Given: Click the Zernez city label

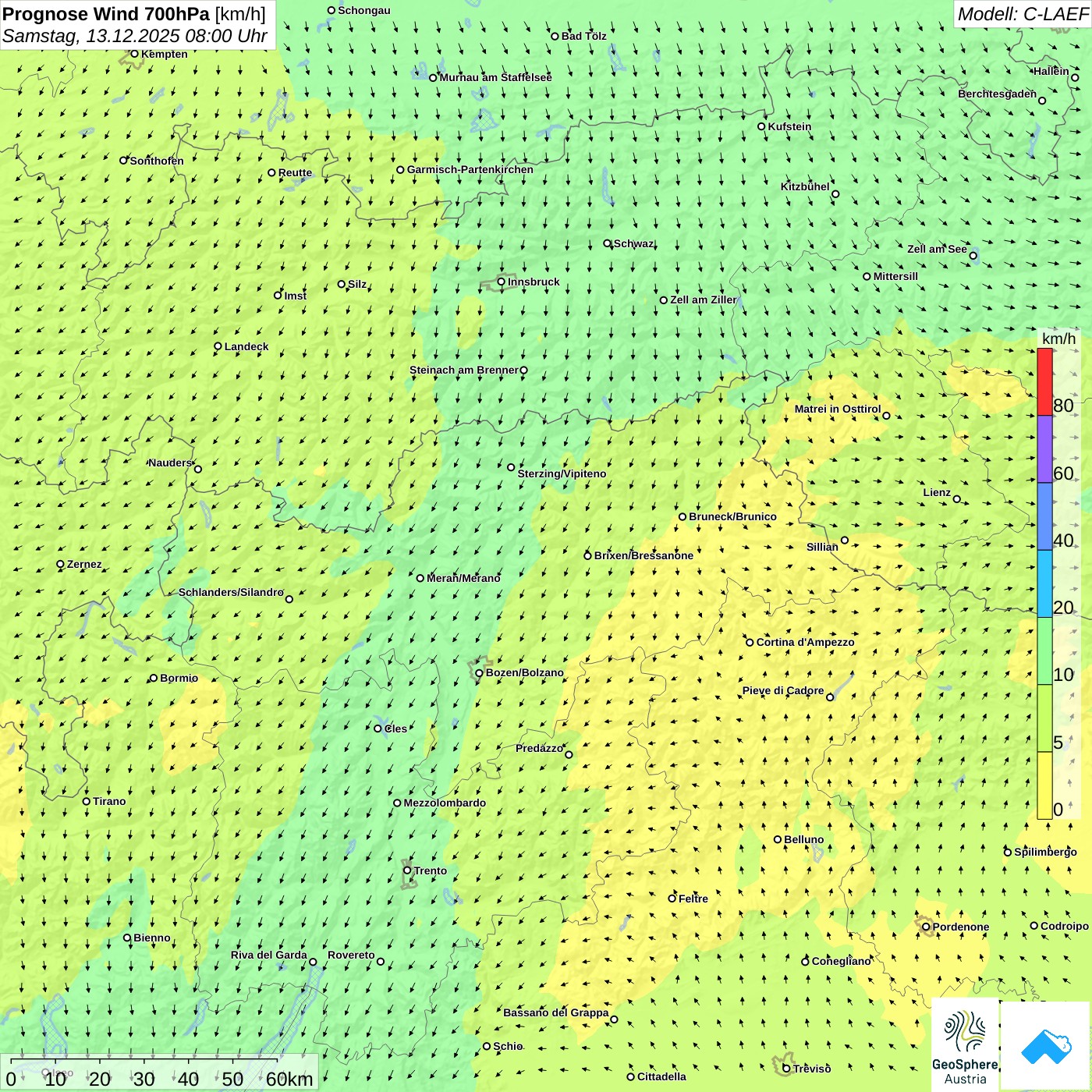Looking at the screenshot, I should coord(84,564).
